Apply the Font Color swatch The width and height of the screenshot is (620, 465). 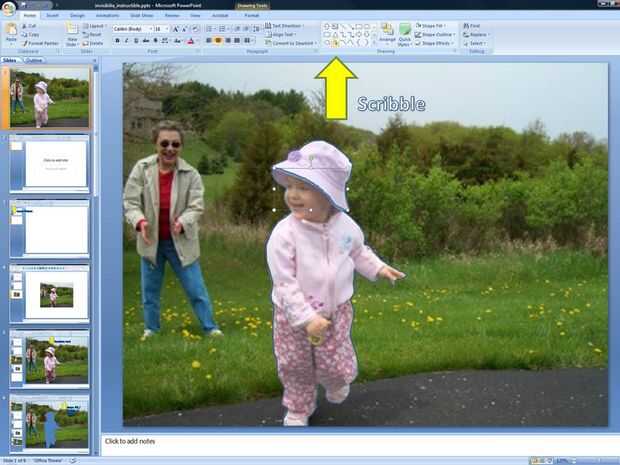click(191, 40)
